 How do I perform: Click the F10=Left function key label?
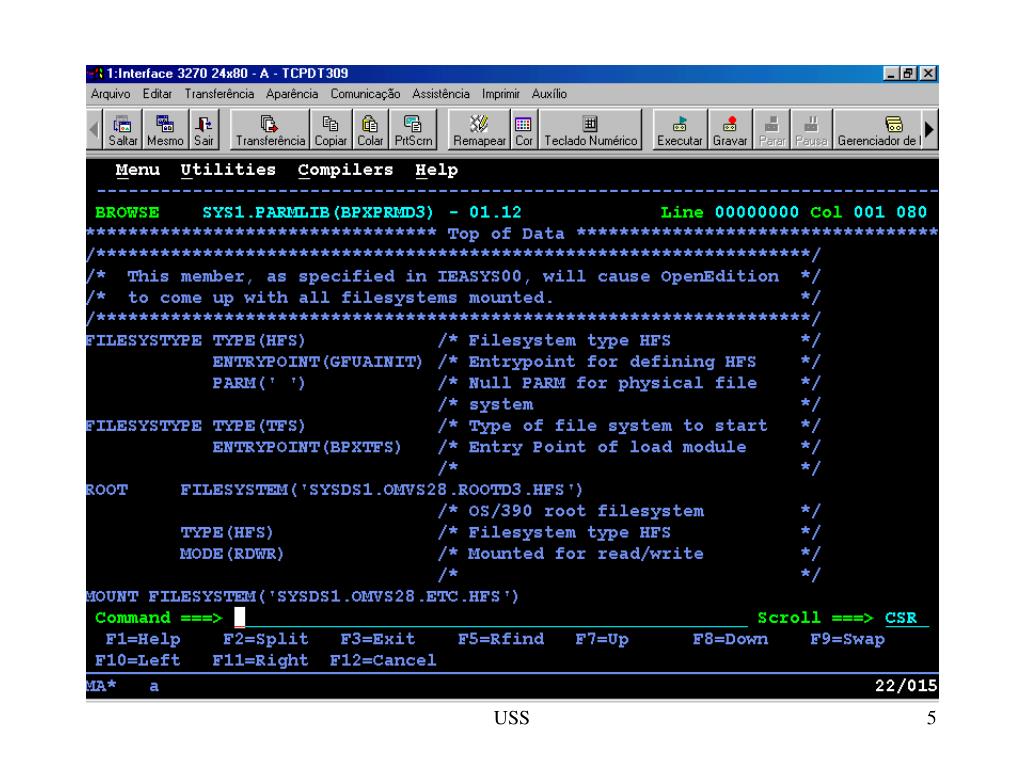[138, 660]
